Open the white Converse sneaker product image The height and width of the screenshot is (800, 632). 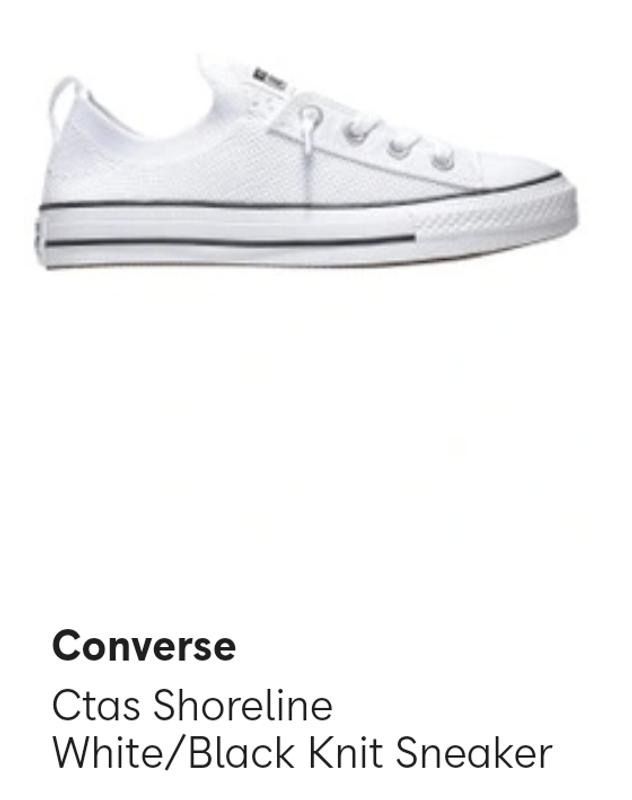click(308, 161)
